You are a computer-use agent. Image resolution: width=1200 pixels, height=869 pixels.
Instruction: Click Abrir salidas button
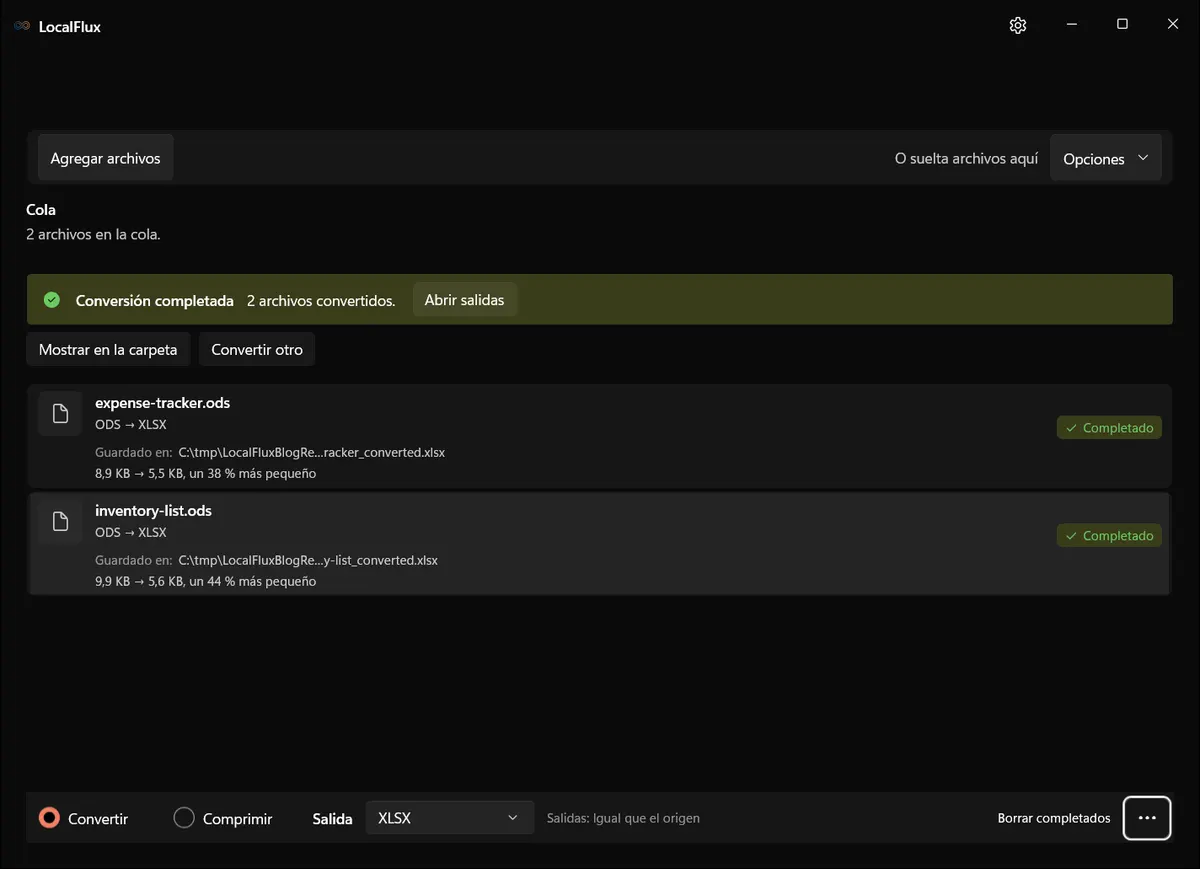tap(465, 300)
